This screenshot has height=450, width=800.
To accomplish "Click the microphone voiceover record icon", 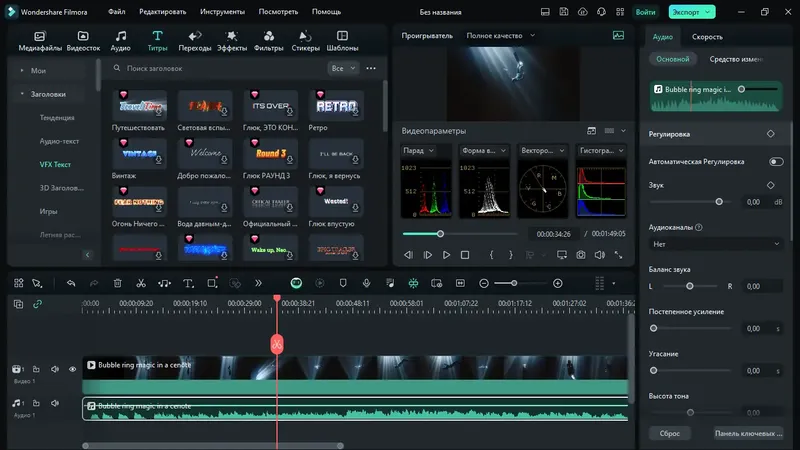I will 367,284.
